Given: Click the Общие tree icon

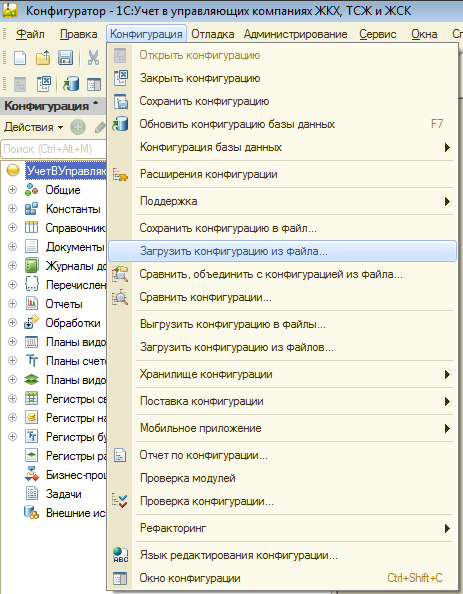Looking at the screenshot, I should point(31,189).
